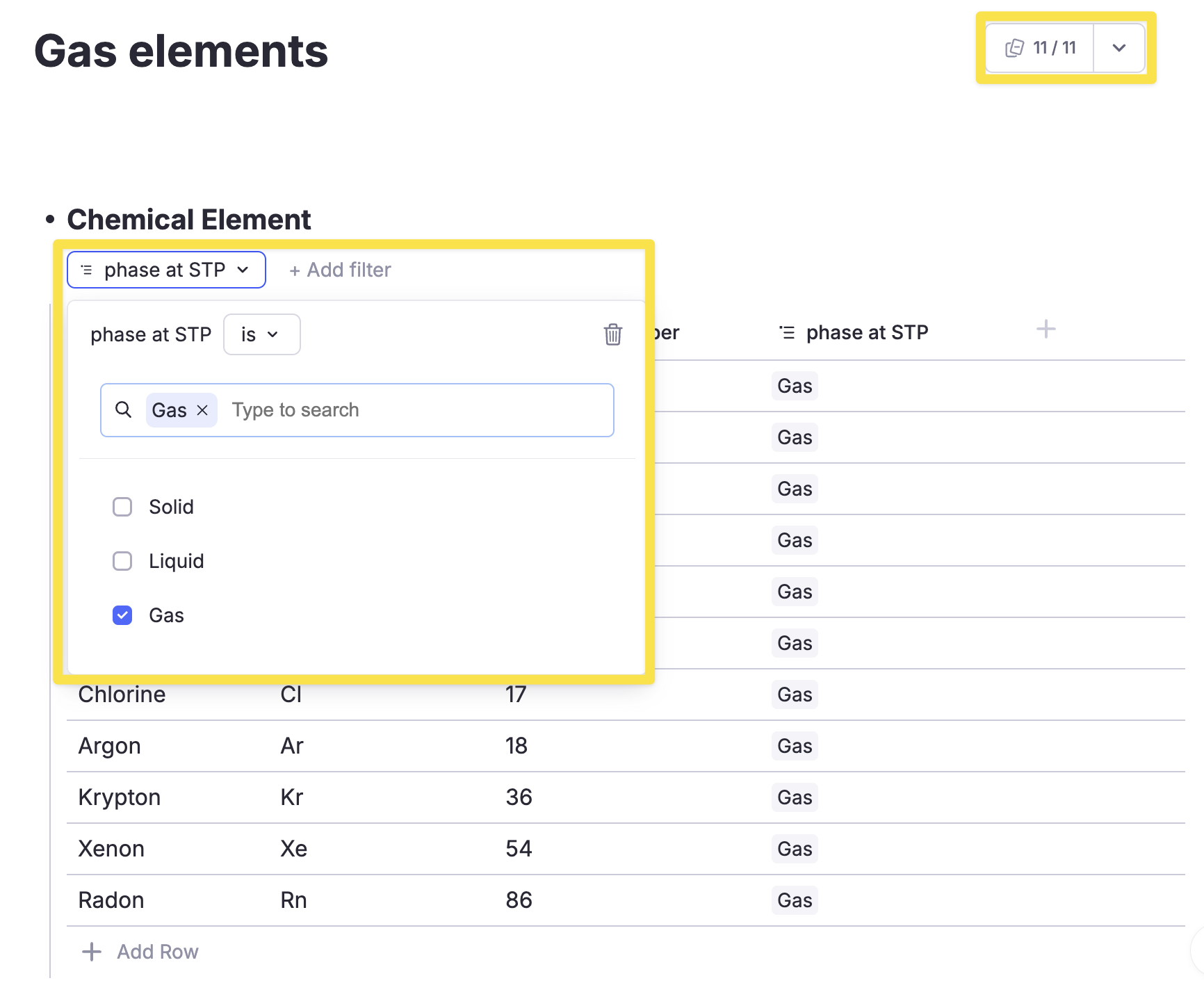Delete the phase at STP filter with trash icon
The width and height of the screenshot is (1204, 983).
pos(612,334)
